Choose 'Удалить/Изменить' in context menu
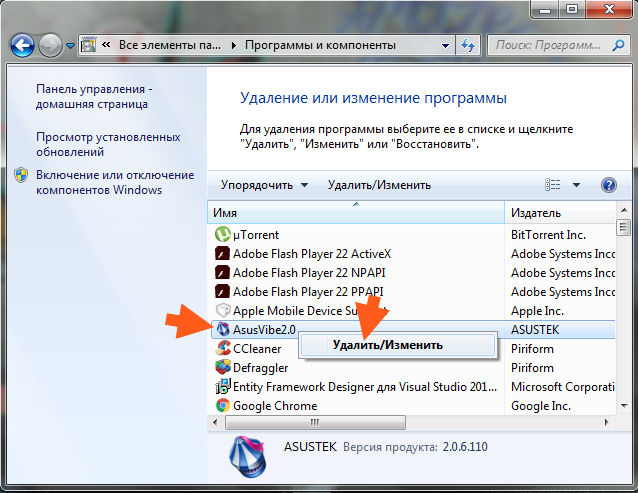The image size is (638, 493). pos(397,345)
